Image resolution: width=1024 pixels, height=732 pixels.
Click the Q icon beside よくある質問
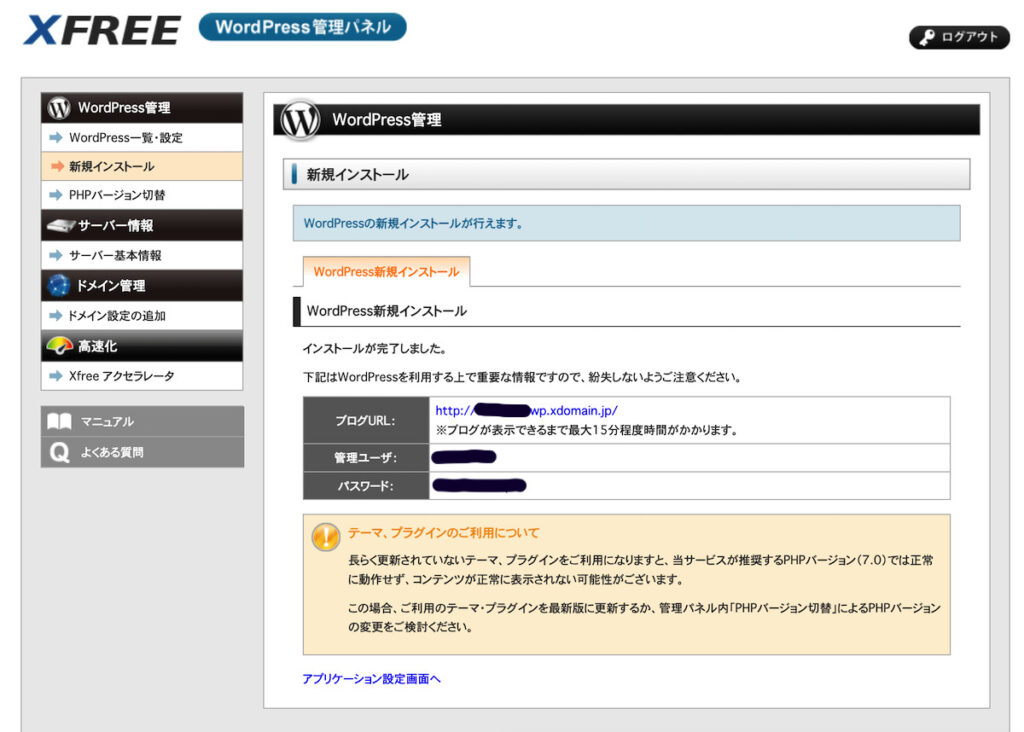coord(59,452)
